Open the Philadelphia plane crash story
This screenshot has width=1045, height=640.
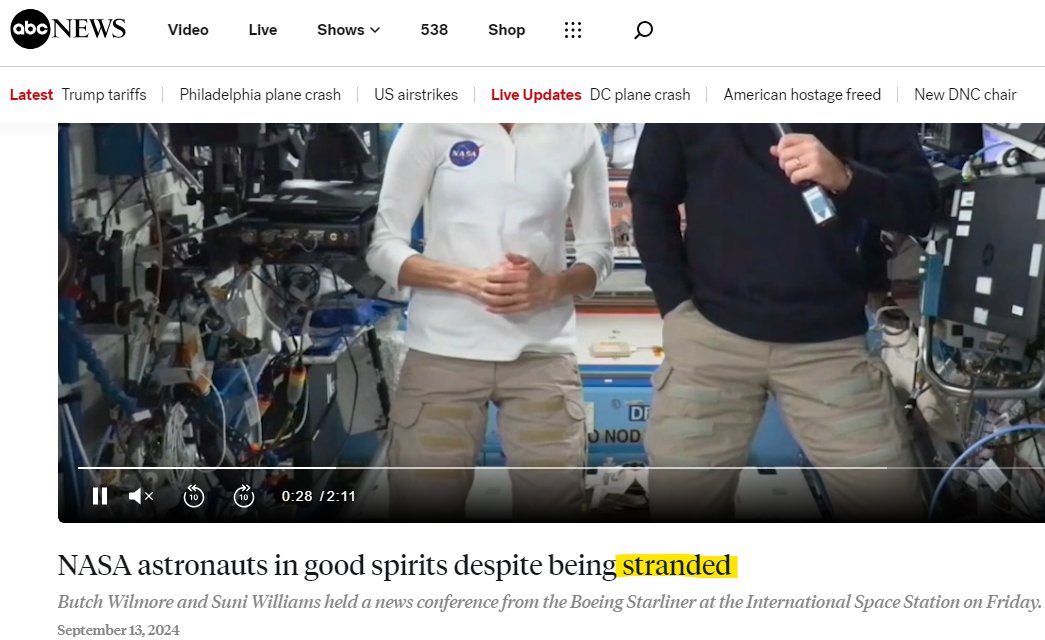pyautogui.click(x=260, y=95)
